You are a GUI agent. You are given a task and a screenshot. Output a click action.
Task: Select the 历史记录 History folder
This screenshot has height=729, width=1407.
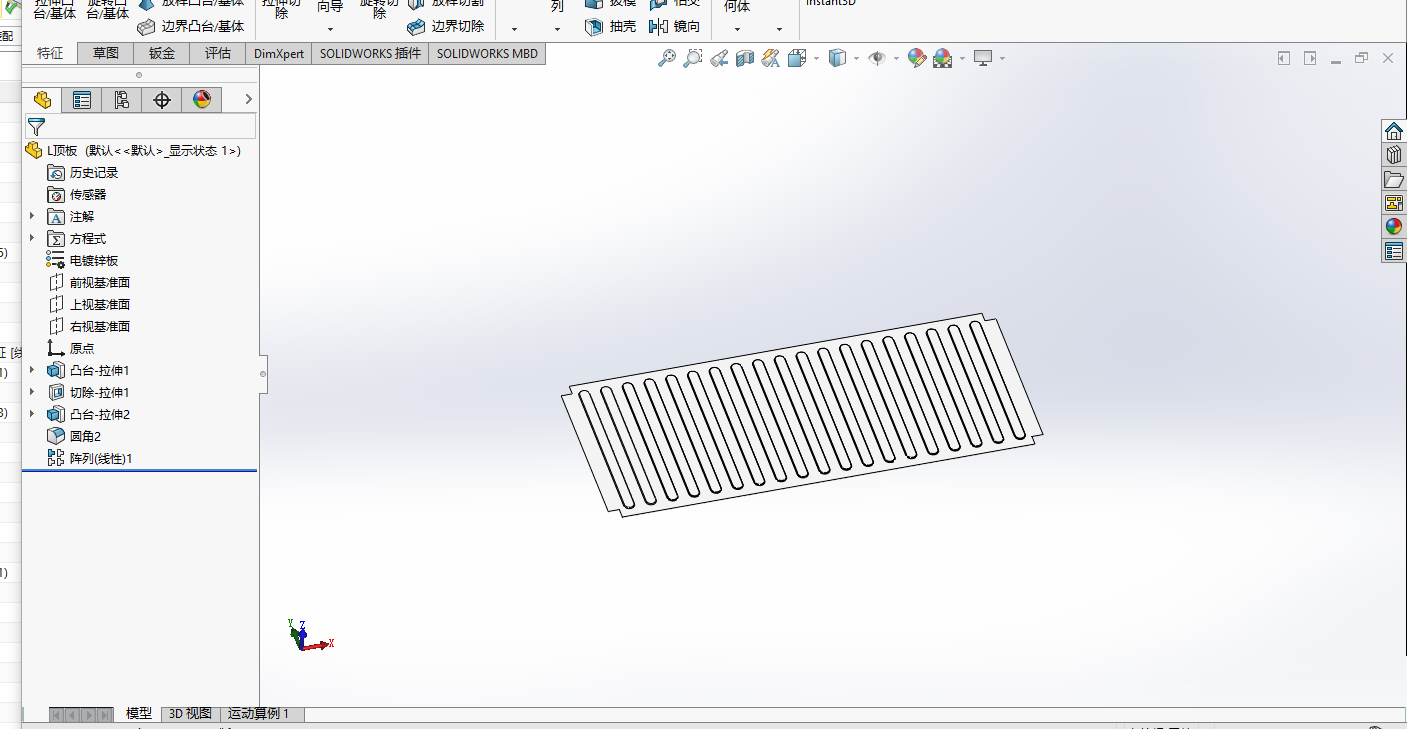tap(83, 173)
